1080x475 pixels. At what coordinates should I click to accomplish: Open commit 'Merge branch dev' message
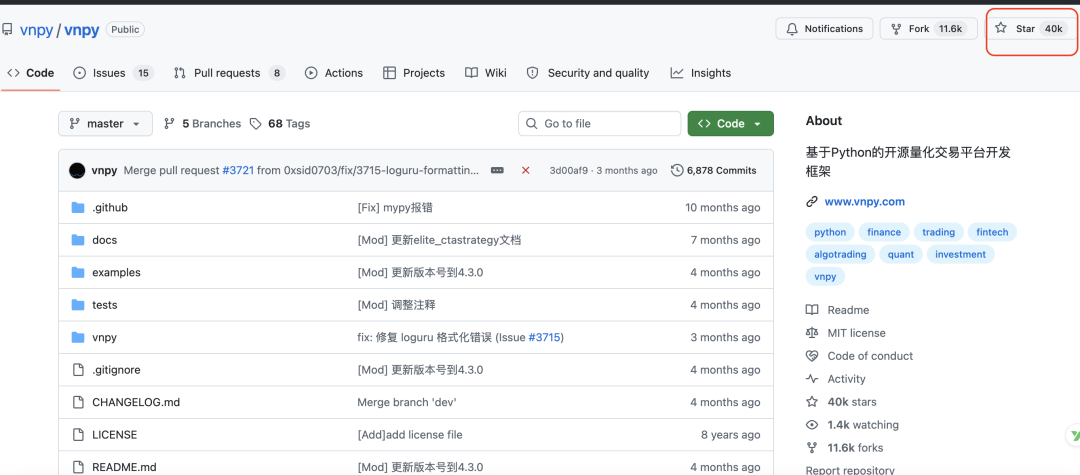click(406, 402)
